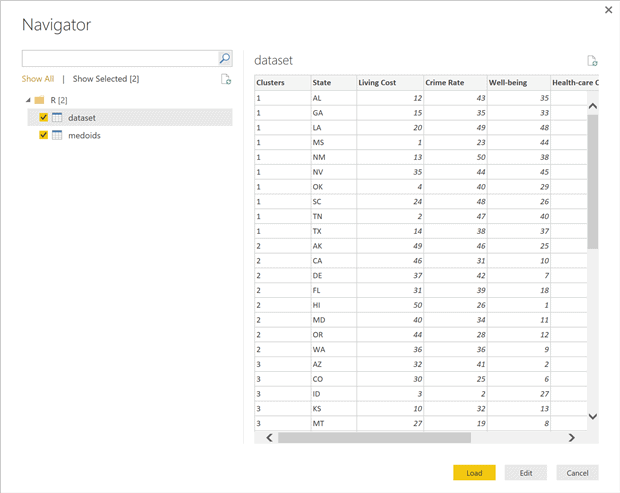Switch to Show All view

(38, 78)
